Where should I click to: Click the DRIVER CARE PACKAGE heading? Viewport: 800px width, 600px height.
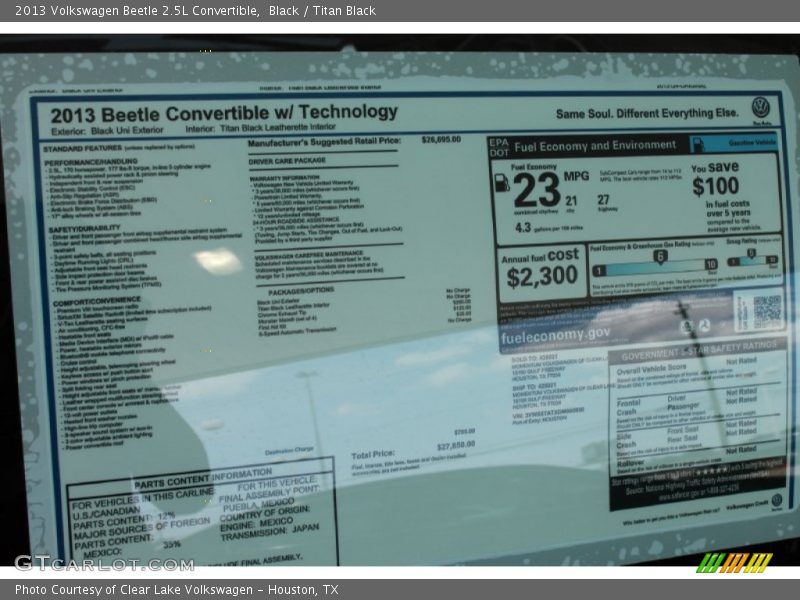coord(287,161)
